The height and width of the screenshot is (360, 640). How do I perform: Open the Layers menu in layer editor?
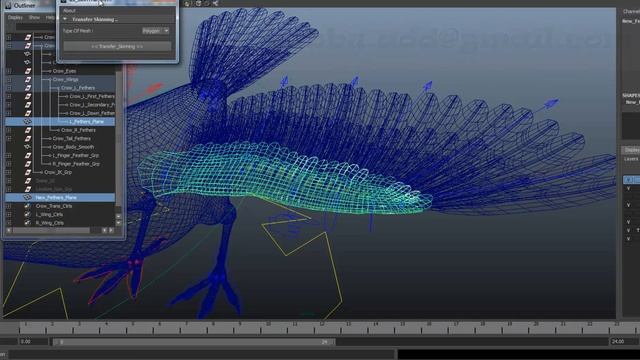pyautogui.click(x=631, y=159)
